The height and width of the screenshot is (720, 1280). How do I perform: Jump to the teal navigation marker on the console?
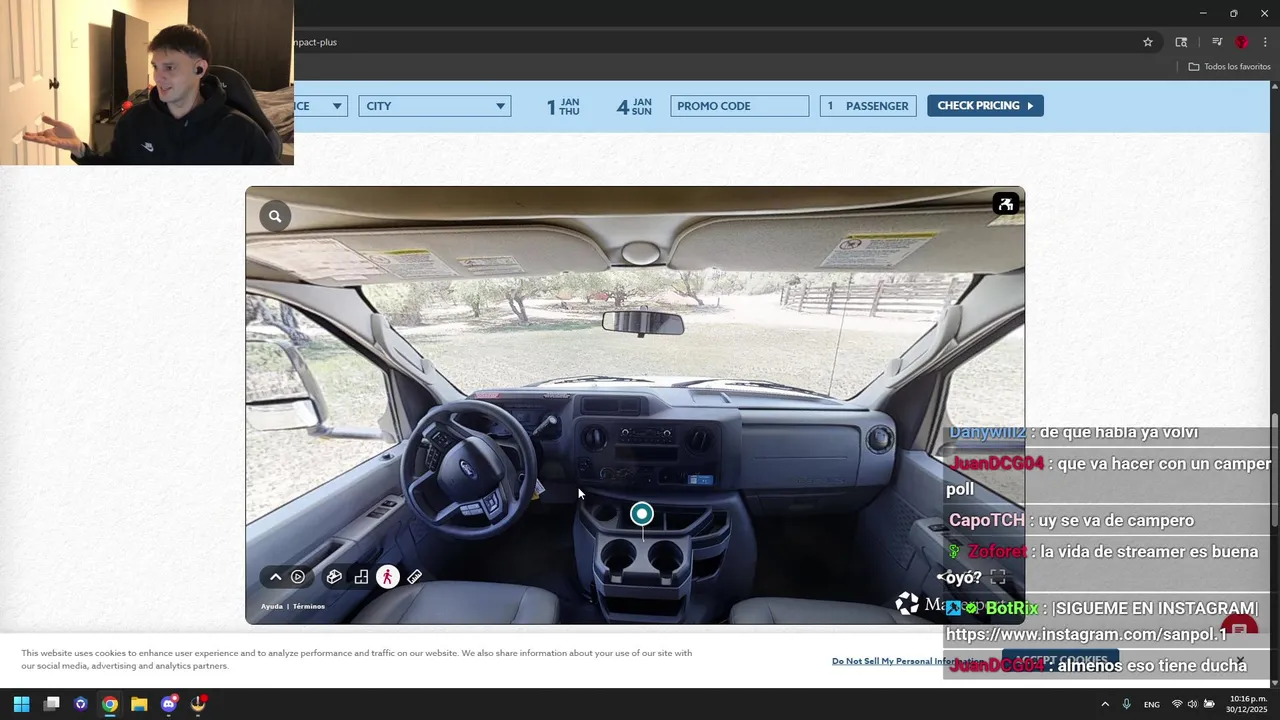[642, 514]
